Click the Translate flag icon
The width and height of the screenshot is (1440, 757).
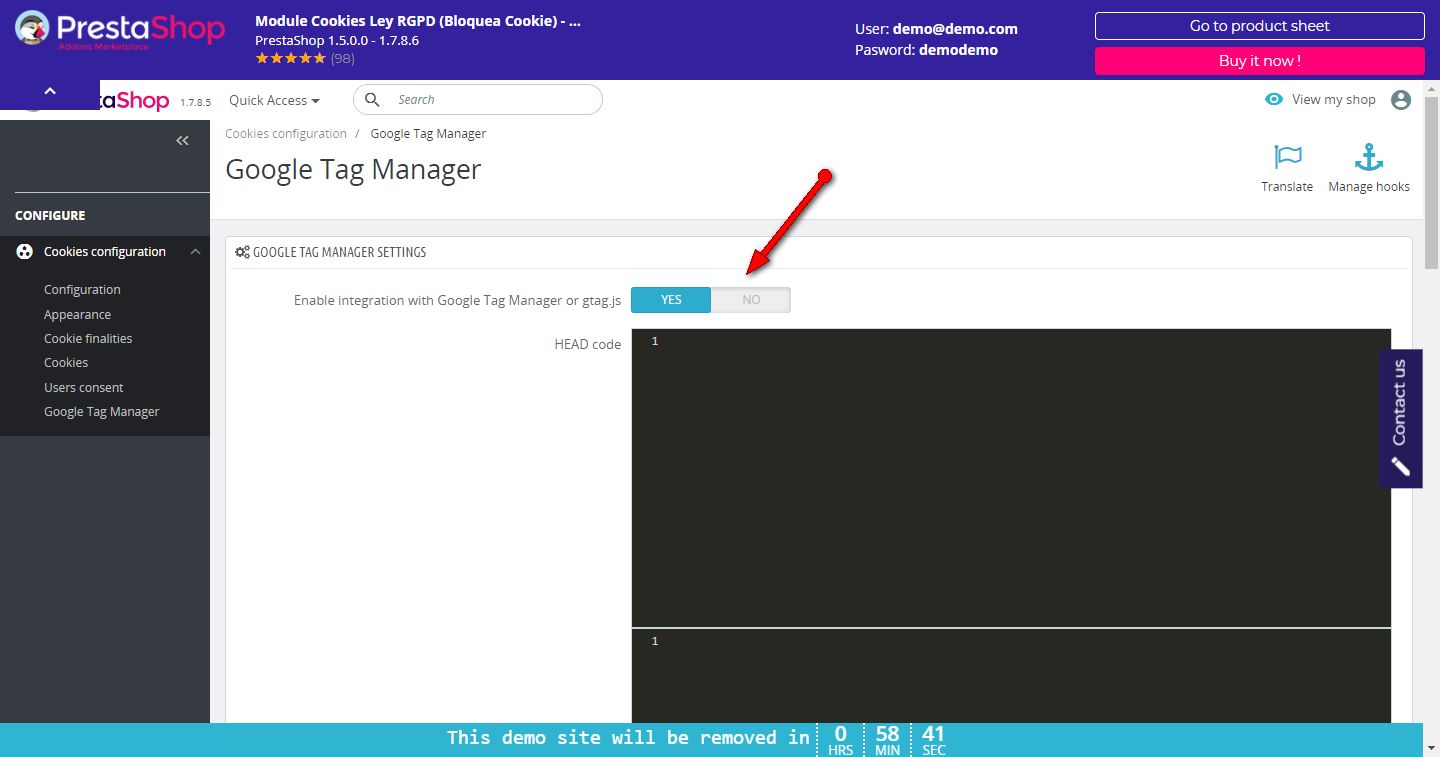(1287, 158)
